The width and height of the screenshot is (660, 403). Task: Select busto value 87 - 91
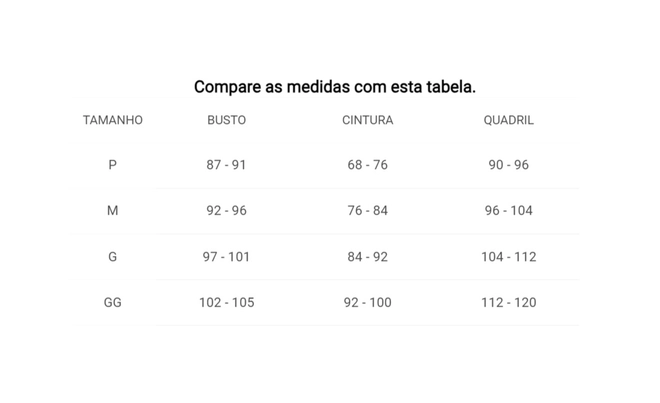[226, 165]
